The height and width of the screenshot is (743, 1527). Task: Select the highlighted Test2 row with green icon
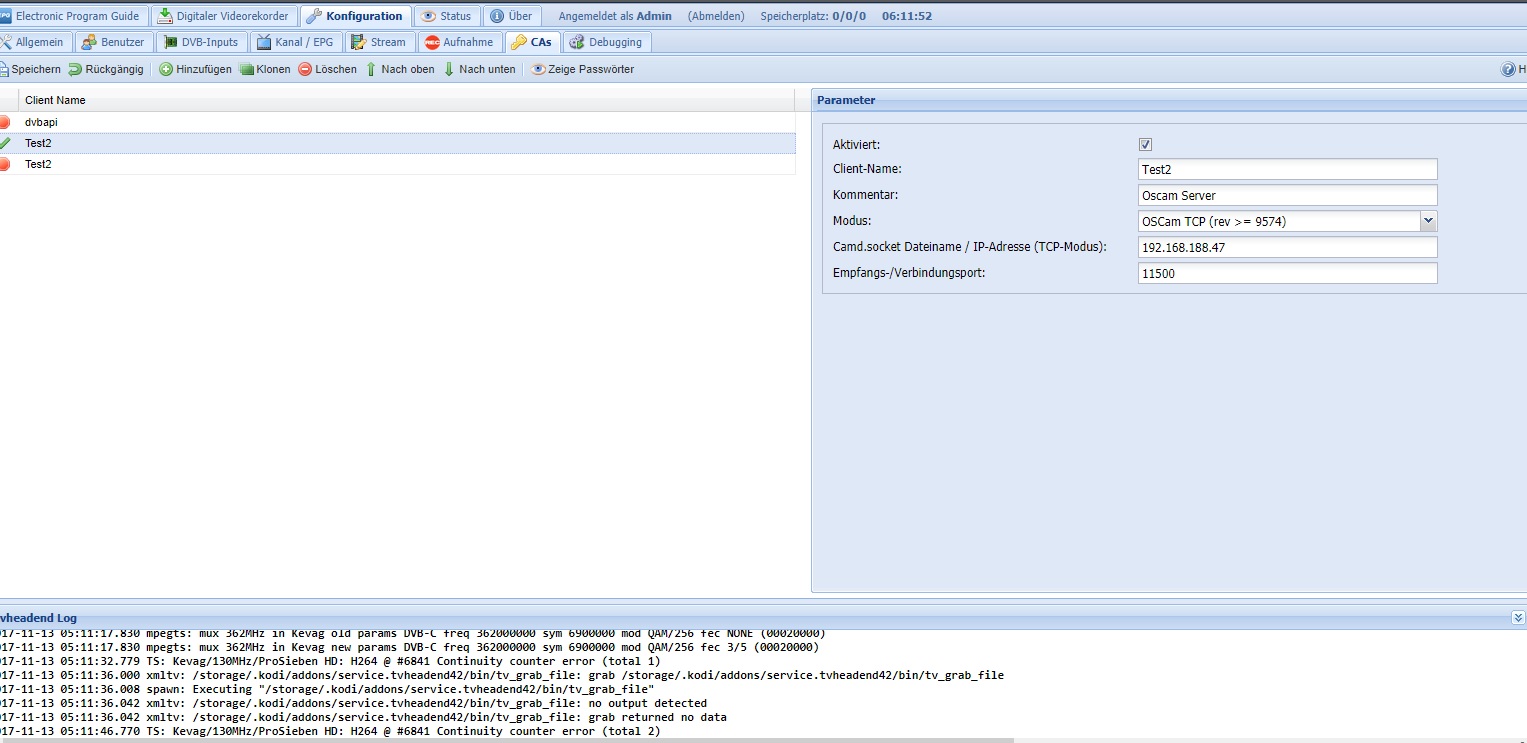click(x=398, y=143)
